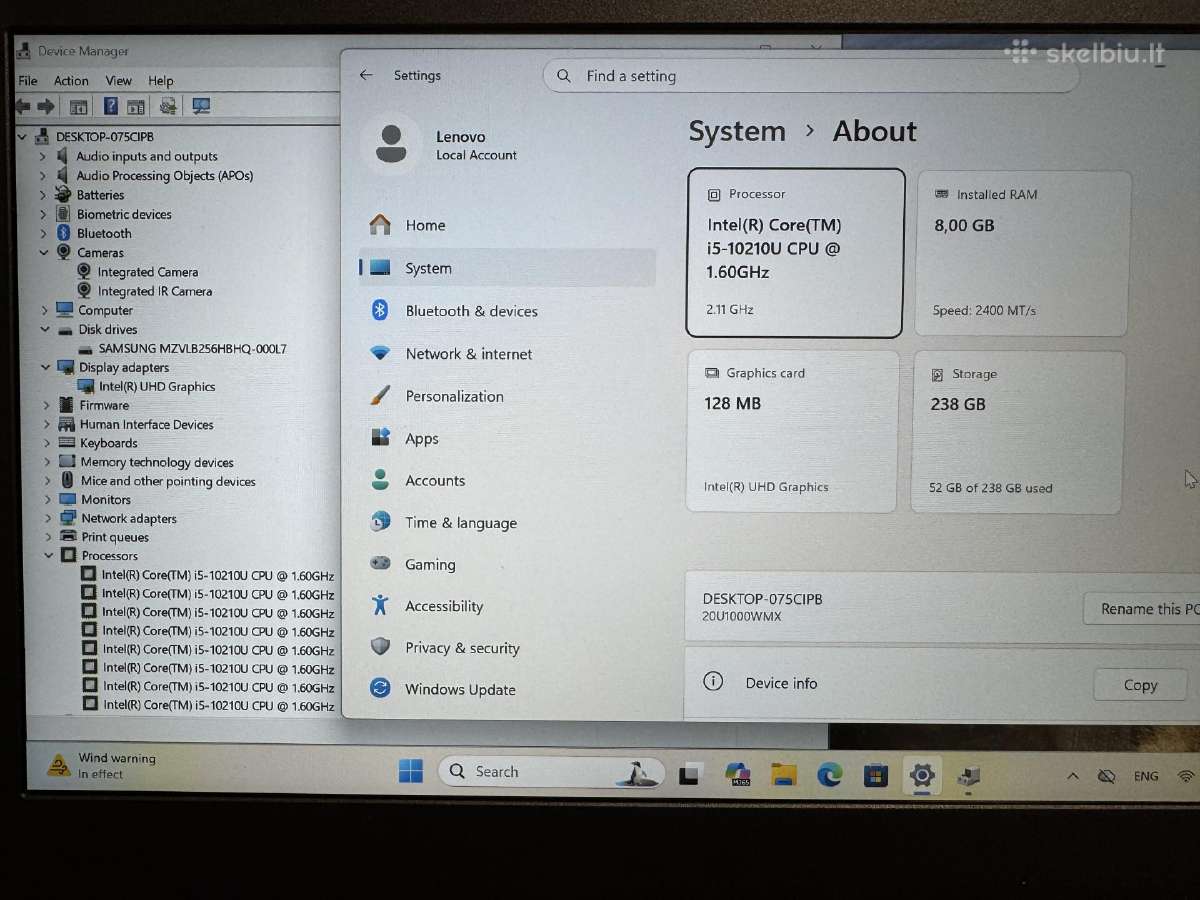
Task: Open Home in Settings sidebar
Action: click(507, 225)
